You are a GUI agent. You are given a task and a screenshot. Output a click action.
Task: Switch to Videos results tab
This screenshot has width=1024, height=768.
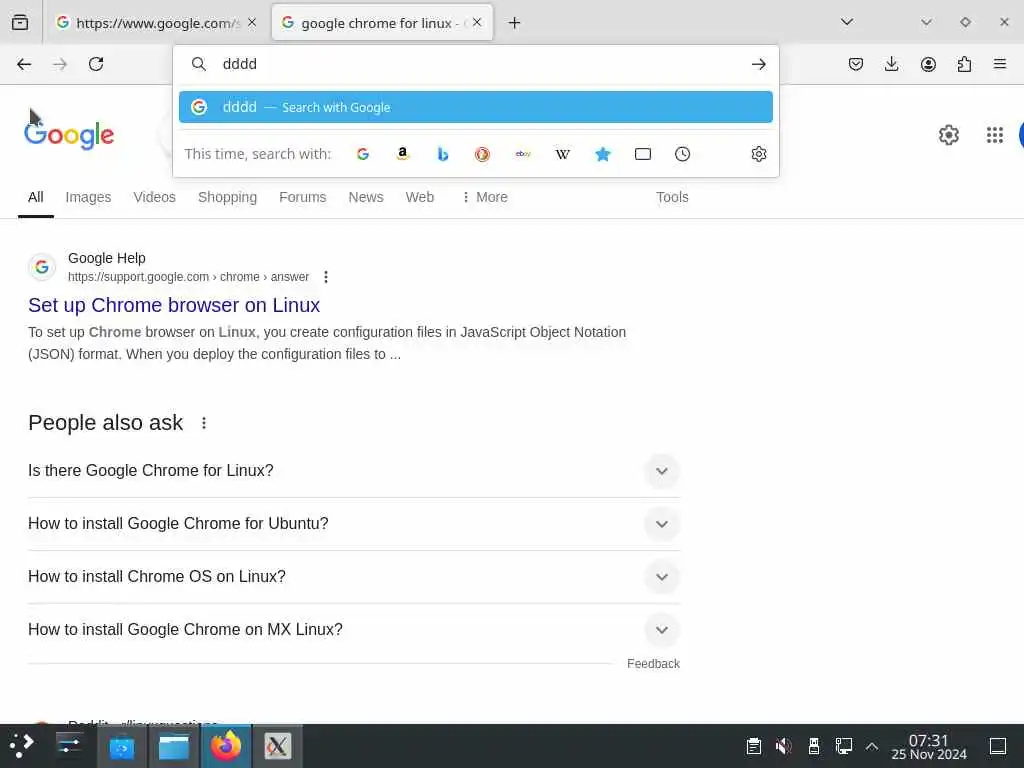[x=155, y=197]
